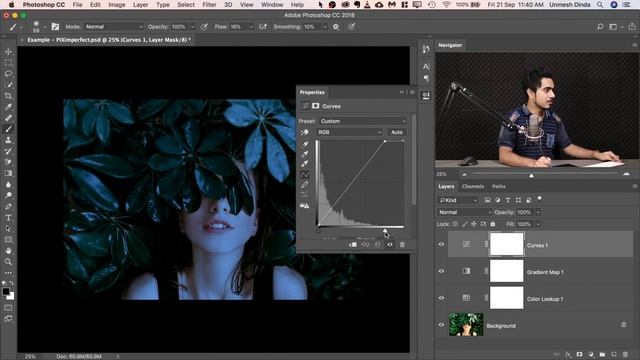Open the Flow value dropdown arrow
Image resolution: width=640 pixels, height=360 pixels.
[x=251, y=27]
